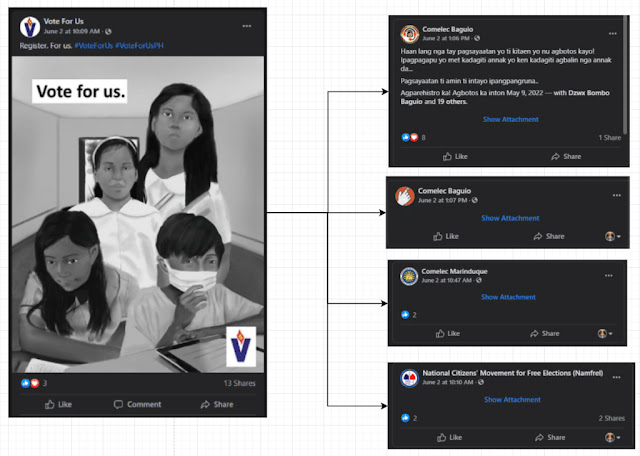
Task: Open profile switcher on Namfrel post
Action: pyautogui.click(x=613, y=438)
